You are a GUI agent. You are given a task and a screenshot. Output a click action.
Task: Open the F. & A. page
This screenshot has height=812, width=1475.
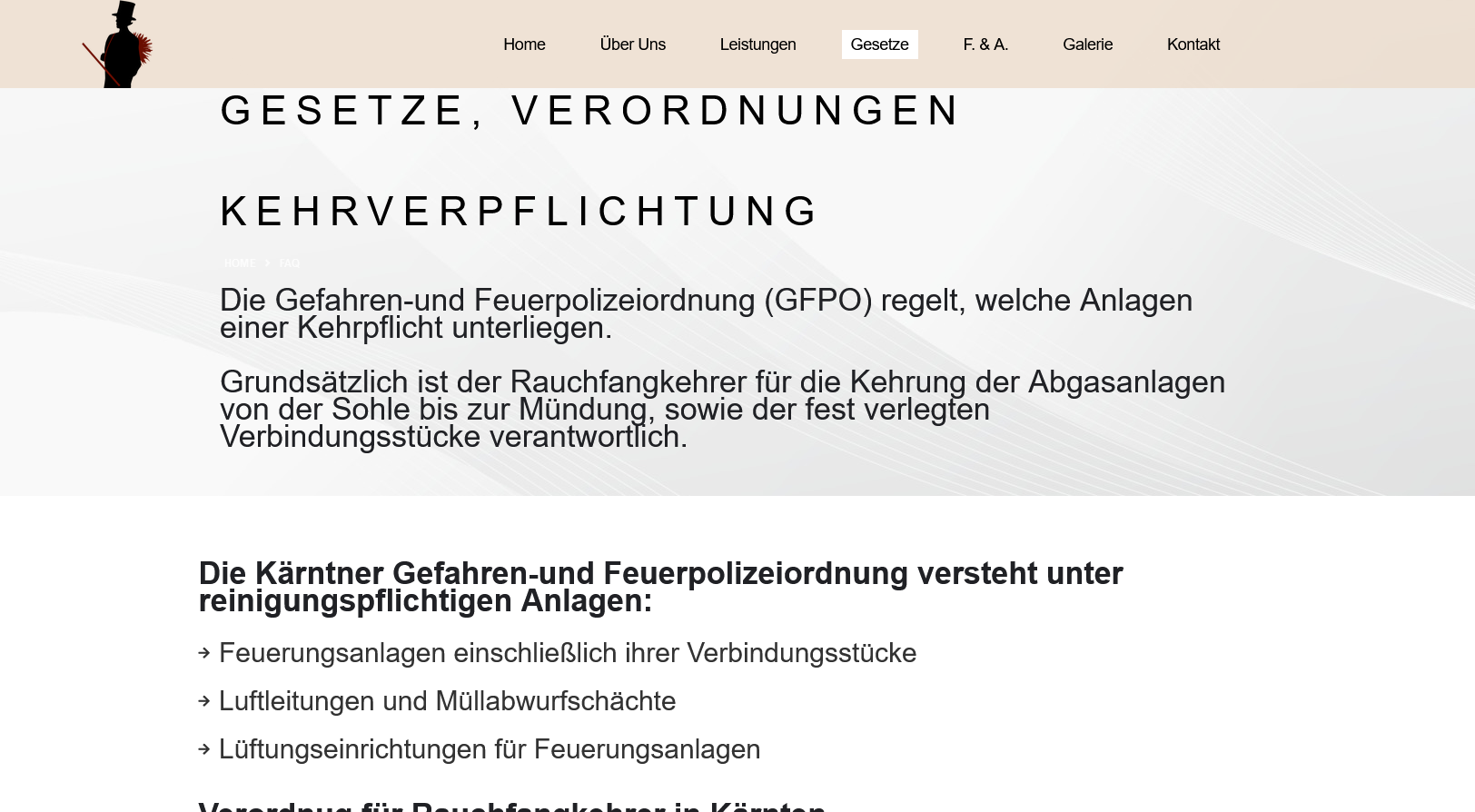(x=985, y=45)
